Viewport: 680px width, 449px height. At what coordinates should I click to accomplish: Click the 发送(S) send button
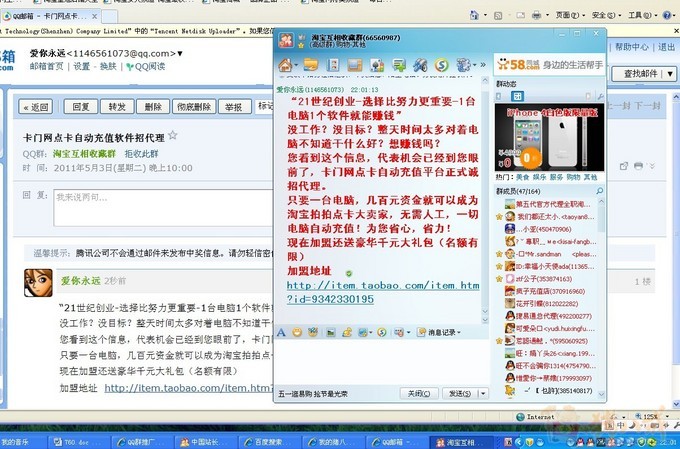(x=460, y=393)
